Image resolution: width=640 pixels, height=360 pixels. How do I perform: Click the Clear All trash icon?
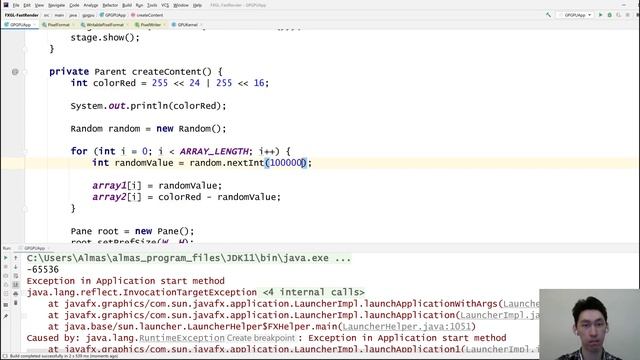(x=16, y=302)
